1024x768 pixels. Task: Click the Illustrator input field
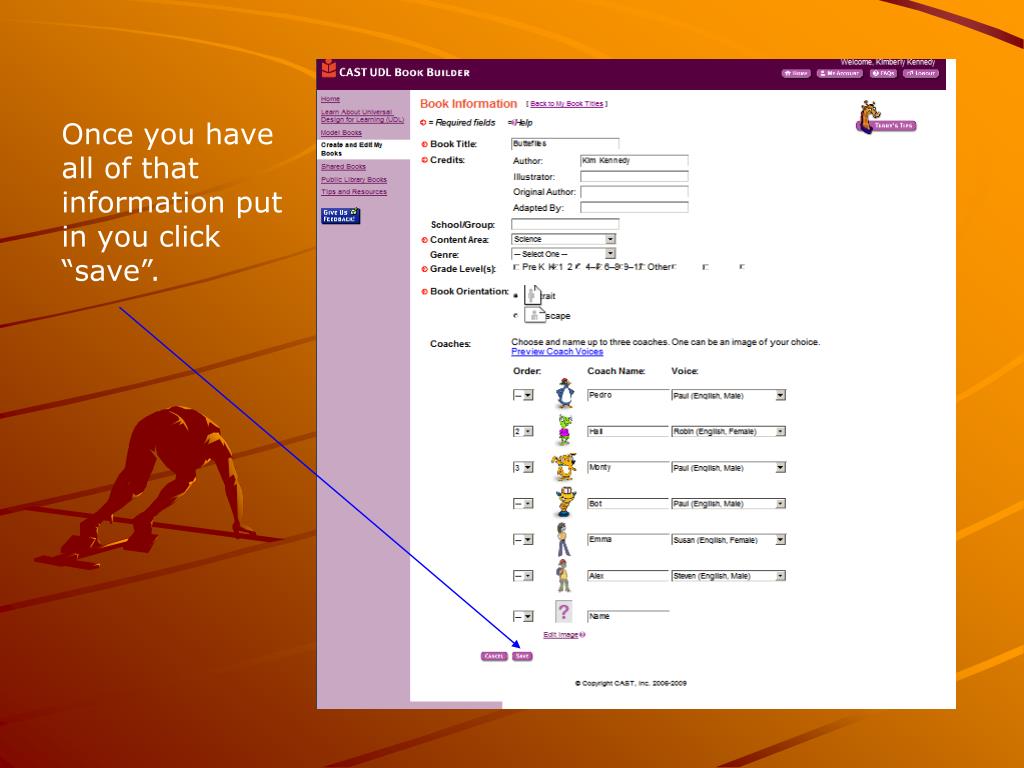[634, 176]
